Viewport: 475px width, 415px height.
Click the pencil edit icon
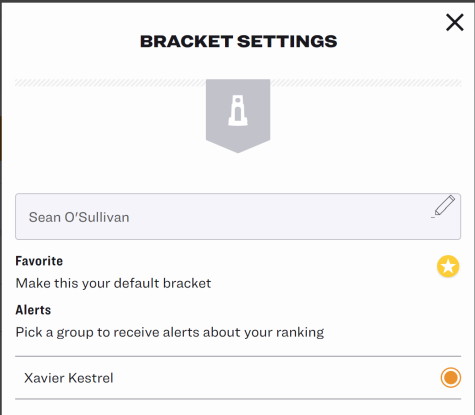[444, 207]
